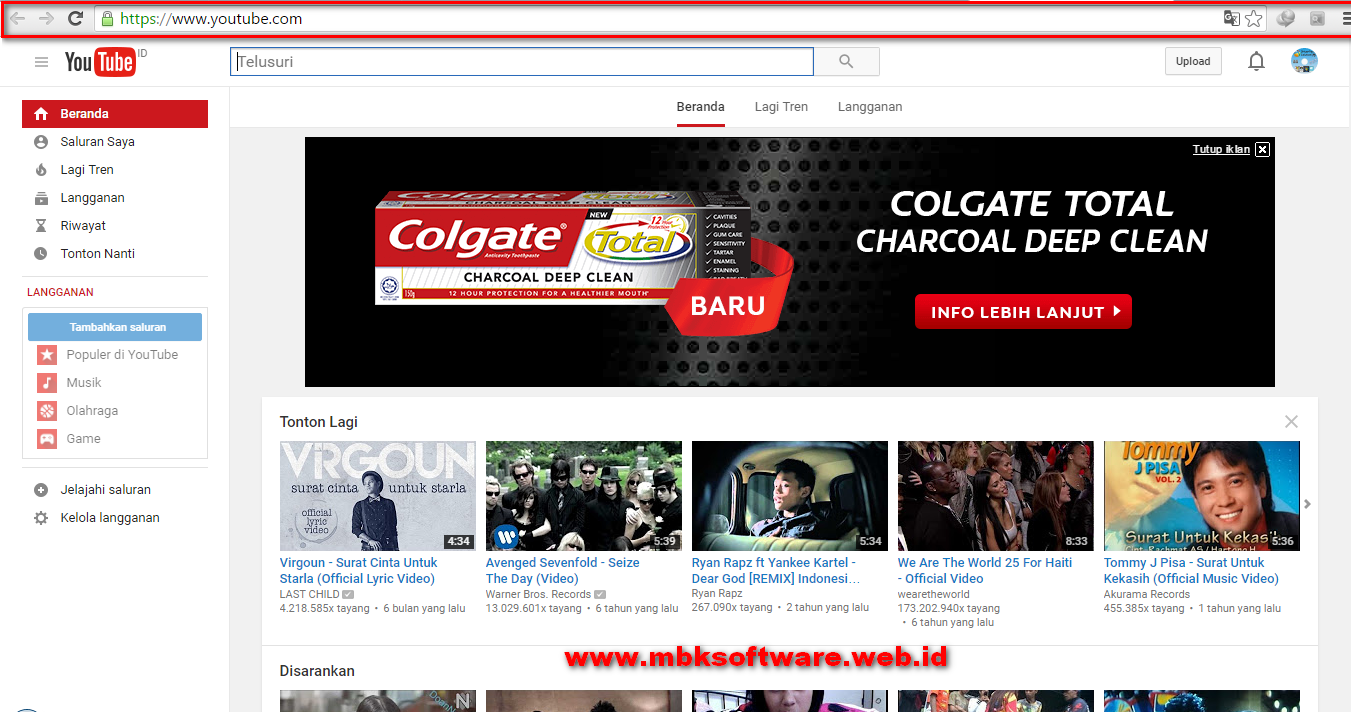Screen dimensions: 1351x712
Task: Click the Tutup iklan link
Action: click(x=1221, y=149)
